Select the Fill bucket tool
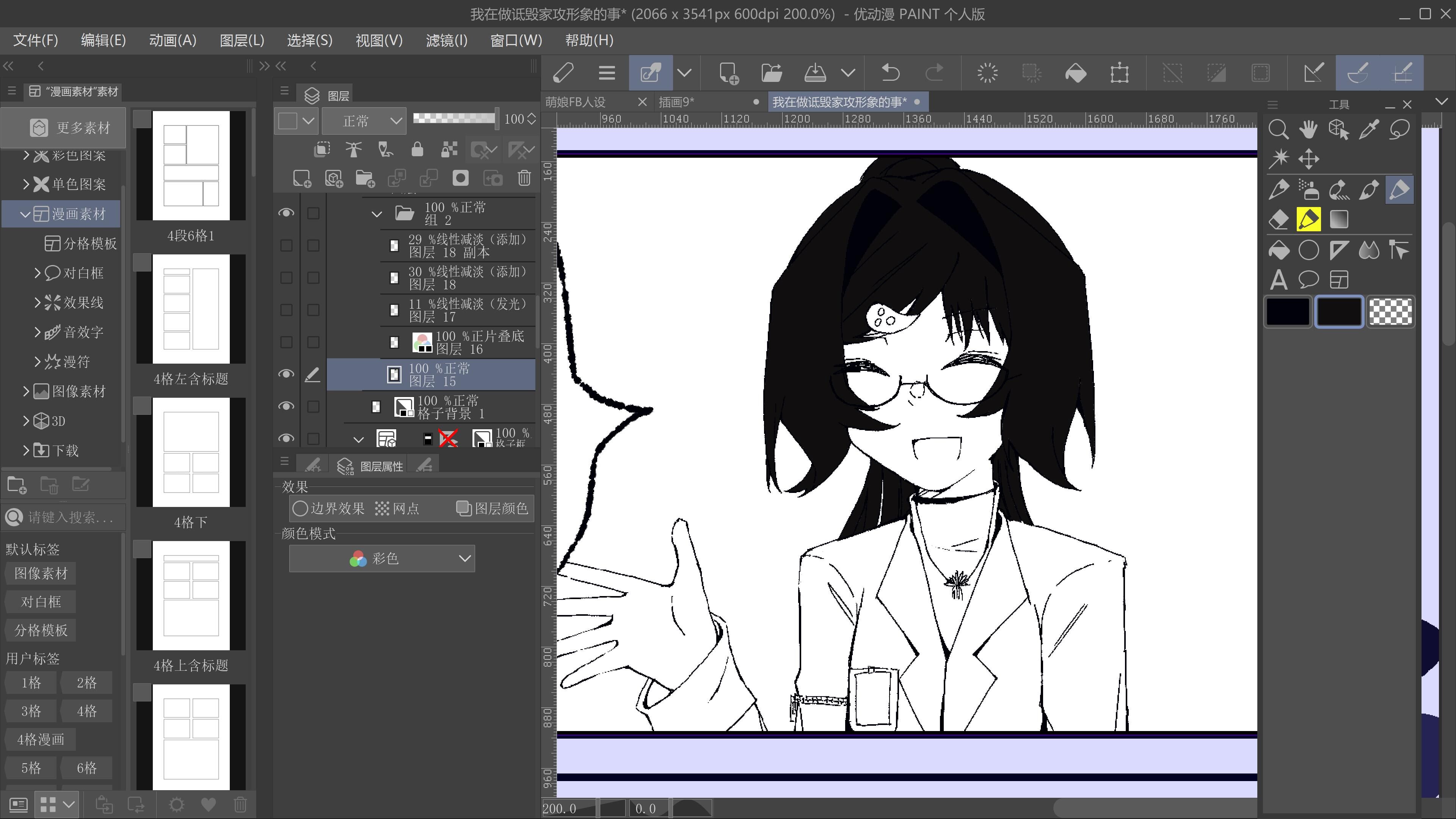Viewport: 1456px width, 819px height. [x=1278, y=250]
